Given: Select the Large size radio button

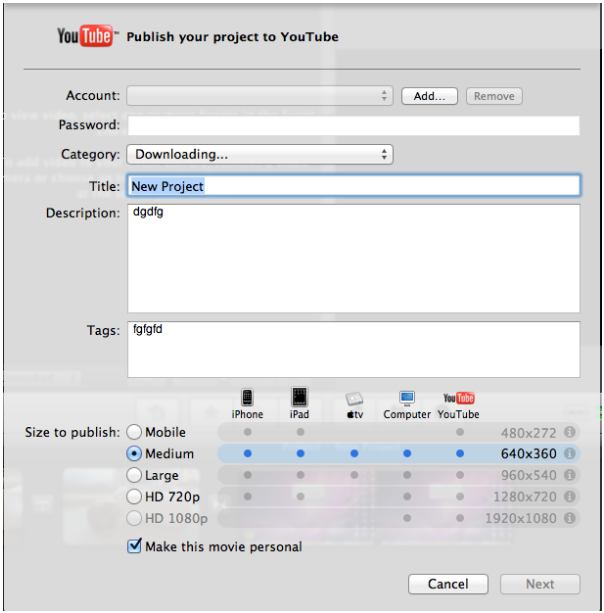Looking at the screenshot, I should [135, 475].
